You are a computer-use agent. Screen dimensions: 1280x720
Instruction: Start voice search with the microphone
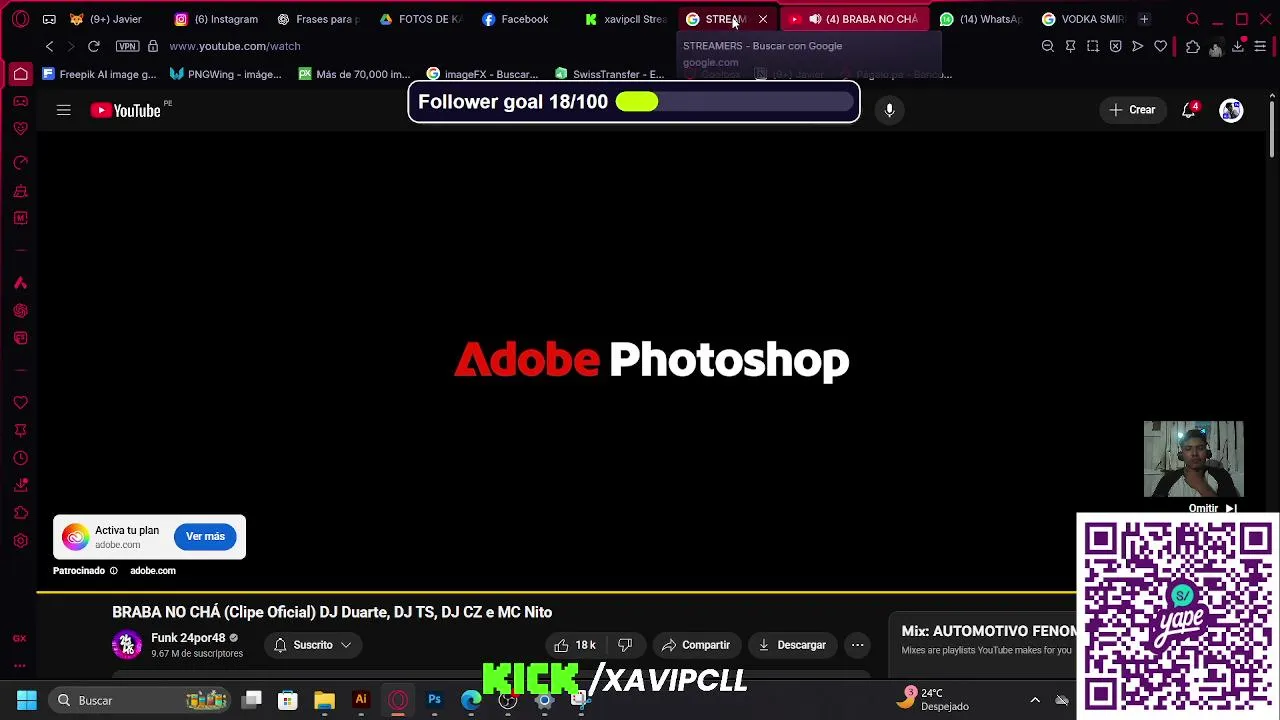tap(889, 110)
